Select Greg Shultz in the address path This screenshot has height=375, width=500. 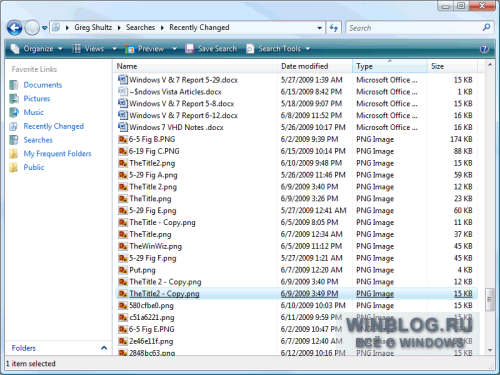93,27
